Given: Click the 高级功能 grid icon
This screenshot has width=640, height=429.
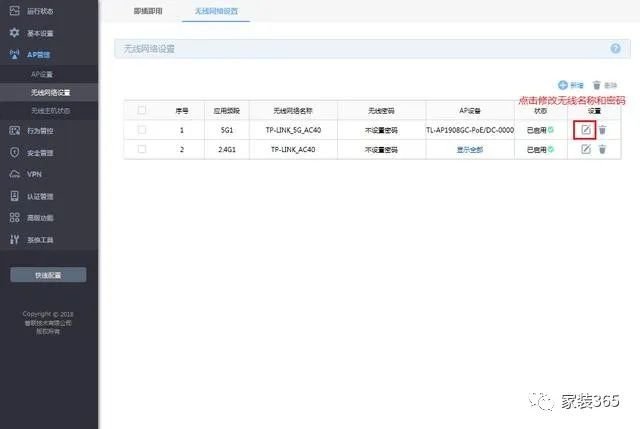Looking at the screenshot, I should pyautogui.click(x=14, y=218).
